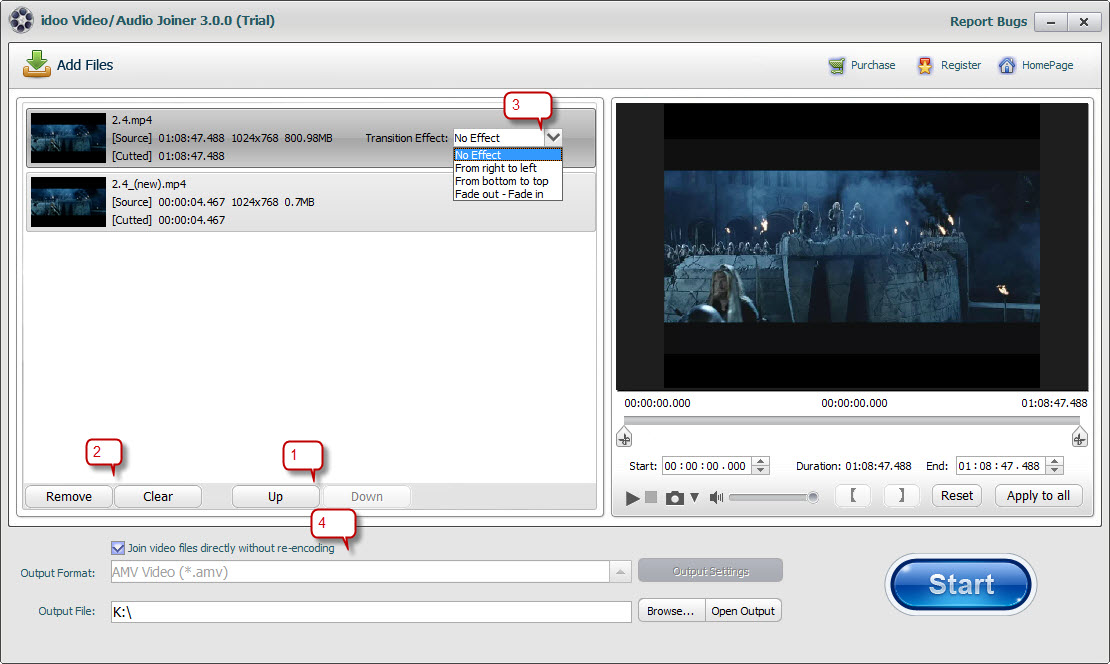
Task: Move file Up in the list
Action: 275,497
